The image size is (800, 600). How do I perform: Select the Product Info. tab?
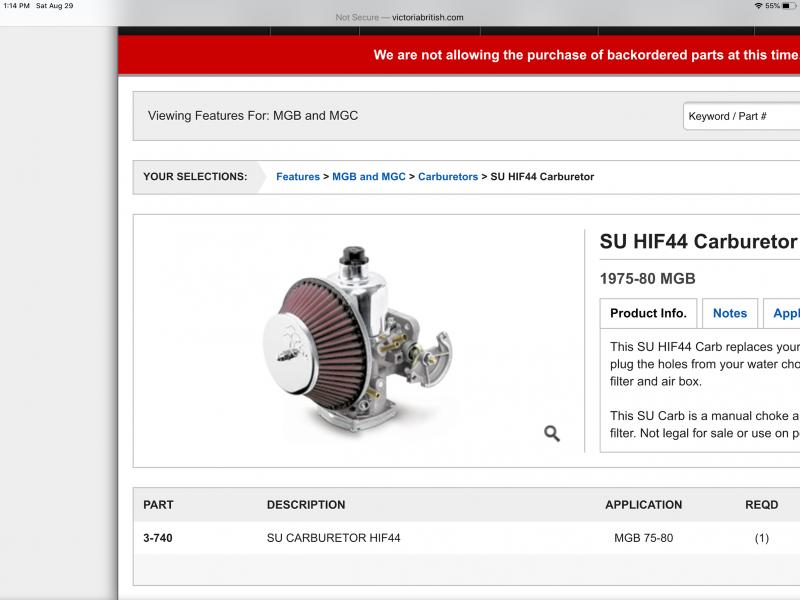(648, 313)
